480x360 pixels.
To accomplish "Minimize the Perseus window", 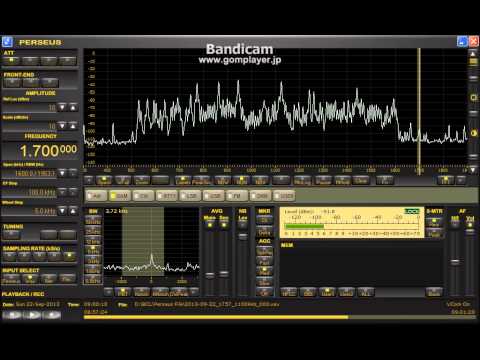I will [x=462, y=42].
